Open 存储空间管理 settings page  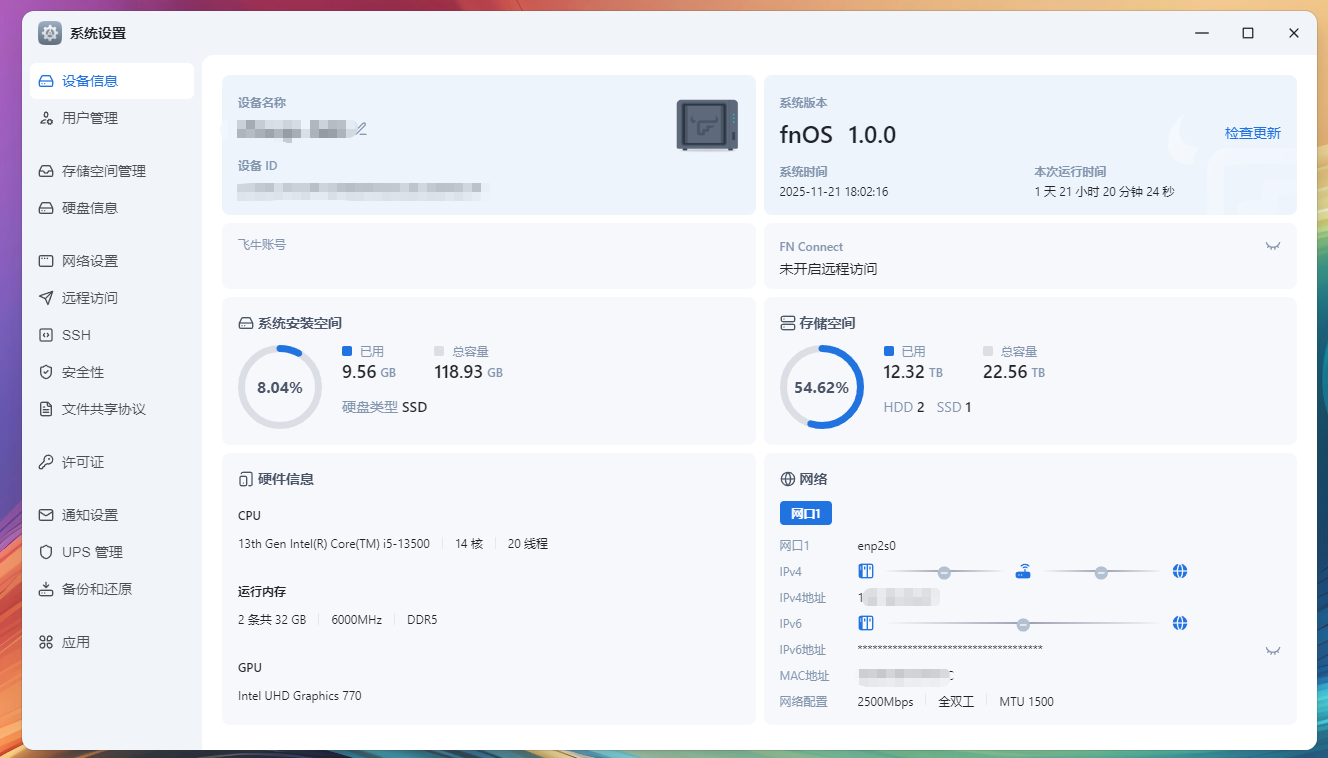[103, 171]
